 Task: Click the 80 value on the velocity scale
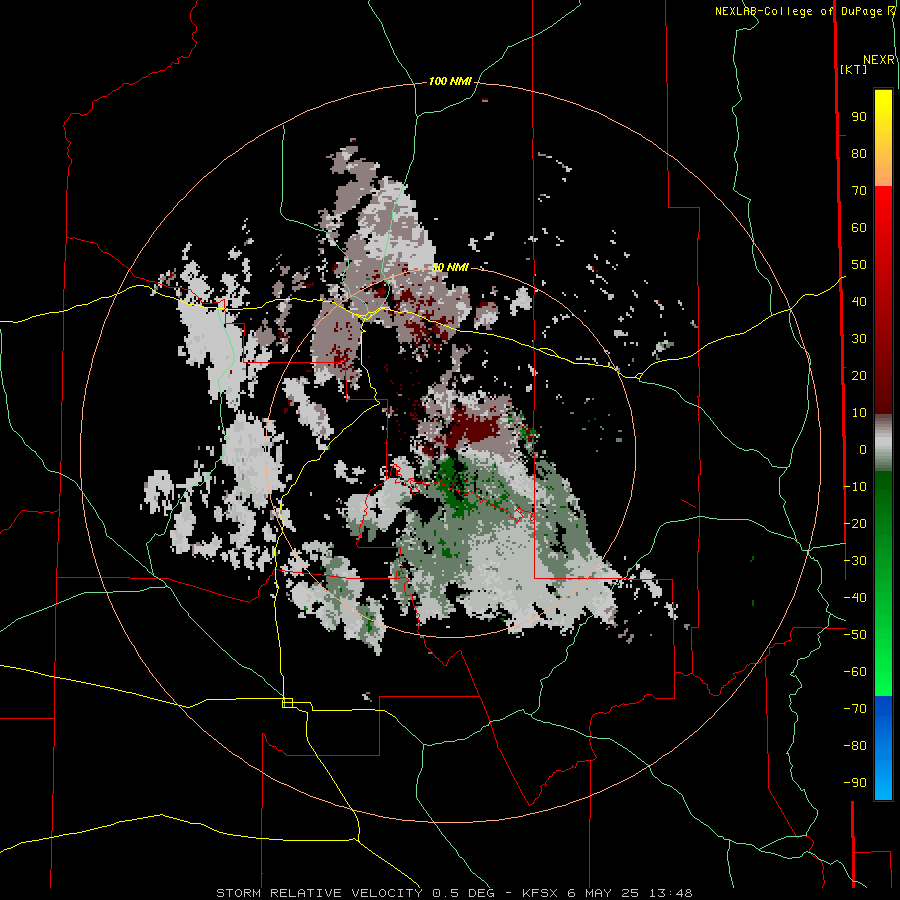coord(859,153)
